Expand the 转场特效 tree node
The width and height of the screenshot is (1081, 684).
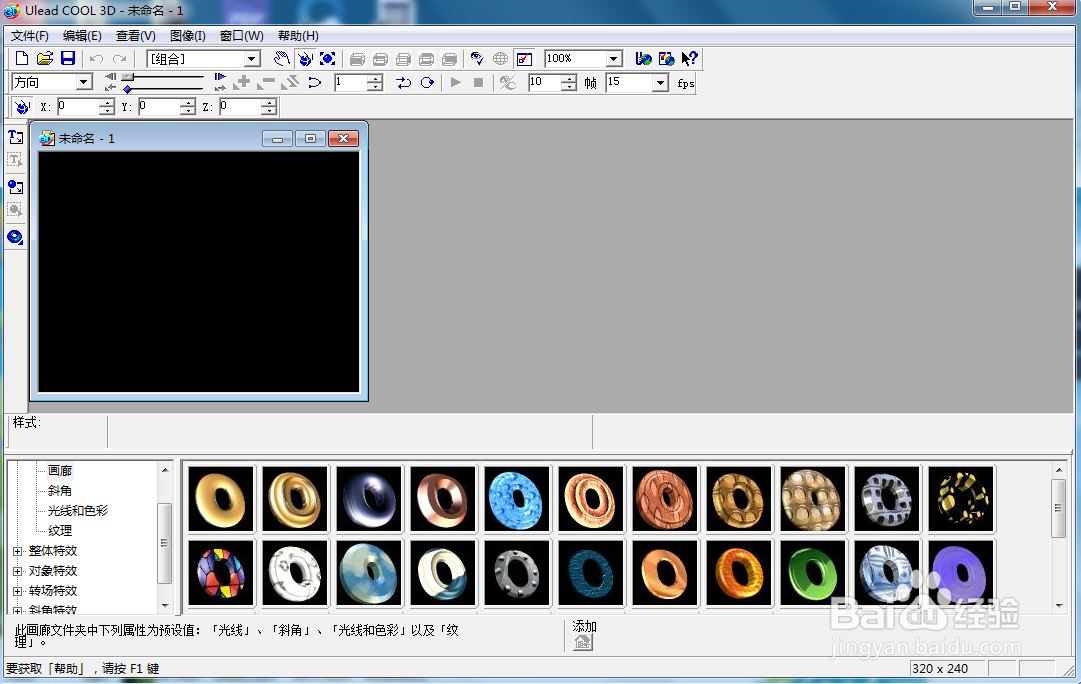[18, 591]
